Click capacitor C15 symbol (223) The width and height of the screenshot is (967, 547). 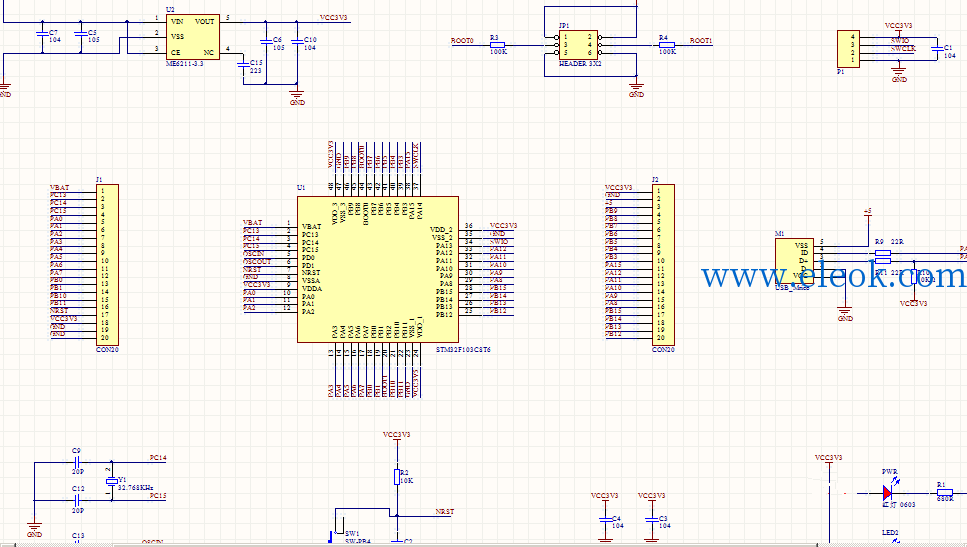click(243, 65)
